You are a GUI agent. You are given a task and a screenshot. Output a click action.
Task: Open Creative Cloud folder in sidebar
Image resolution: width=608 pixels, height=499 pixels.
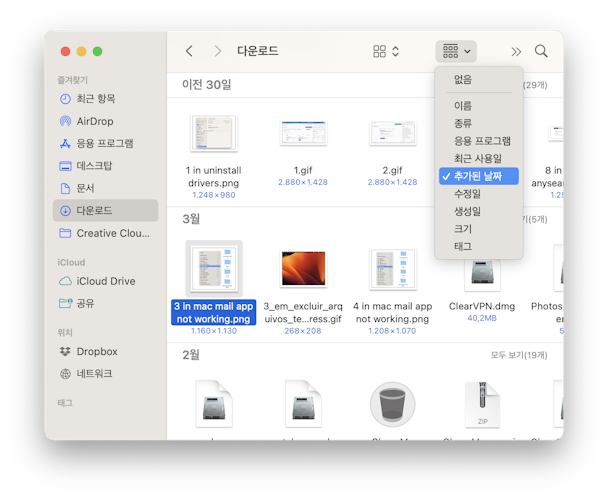point(105,233)
